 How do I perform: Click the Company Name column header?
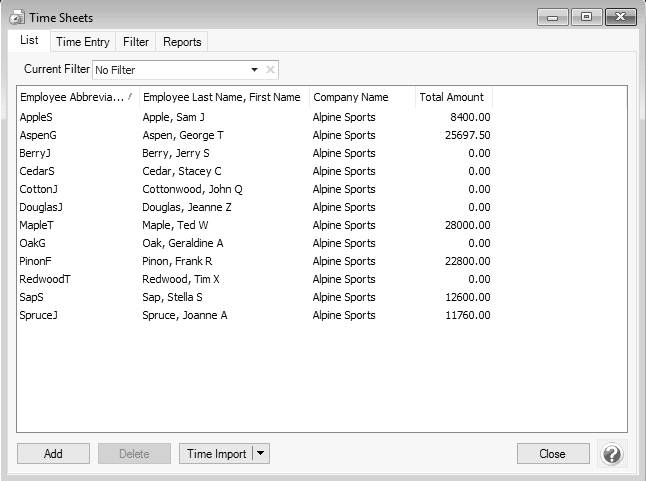[351, 97]
